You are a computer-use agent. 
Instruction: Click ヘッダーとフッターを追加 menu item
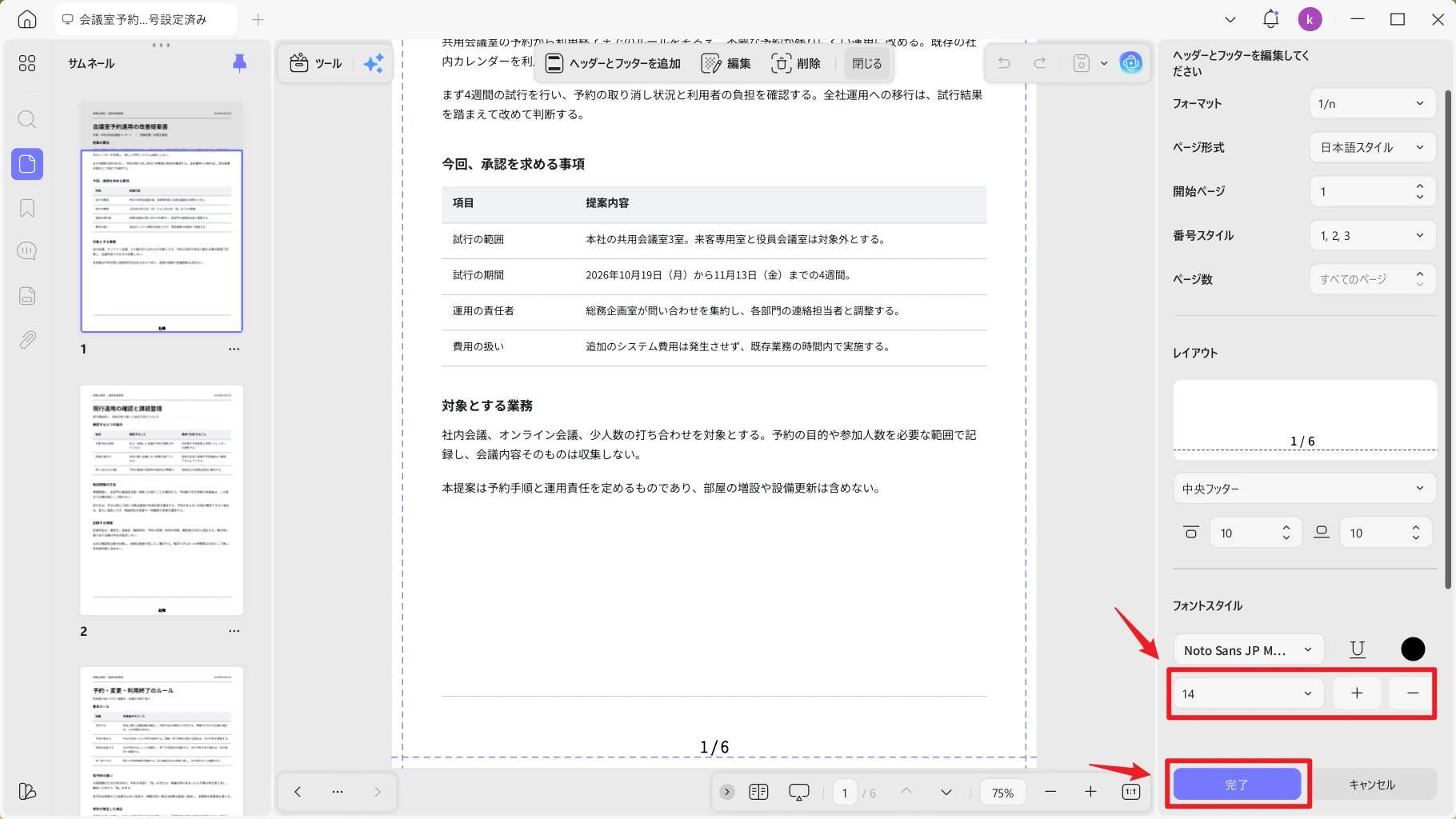[x=613, y=63]
